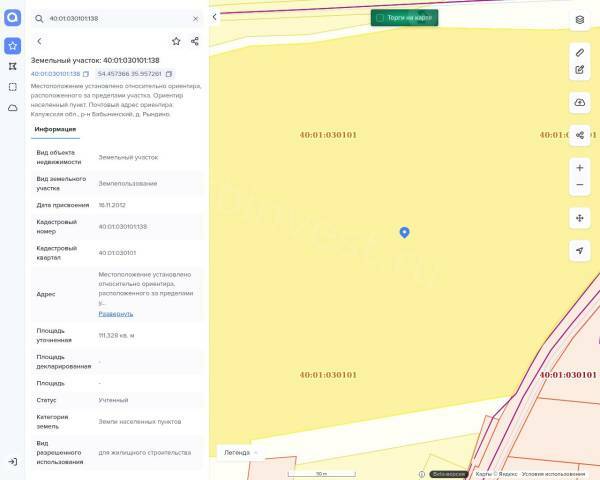The width and height of the screenshot is (600, 480).
Task: Share the map view from the right toolbar
Action: tap(580, 135)
